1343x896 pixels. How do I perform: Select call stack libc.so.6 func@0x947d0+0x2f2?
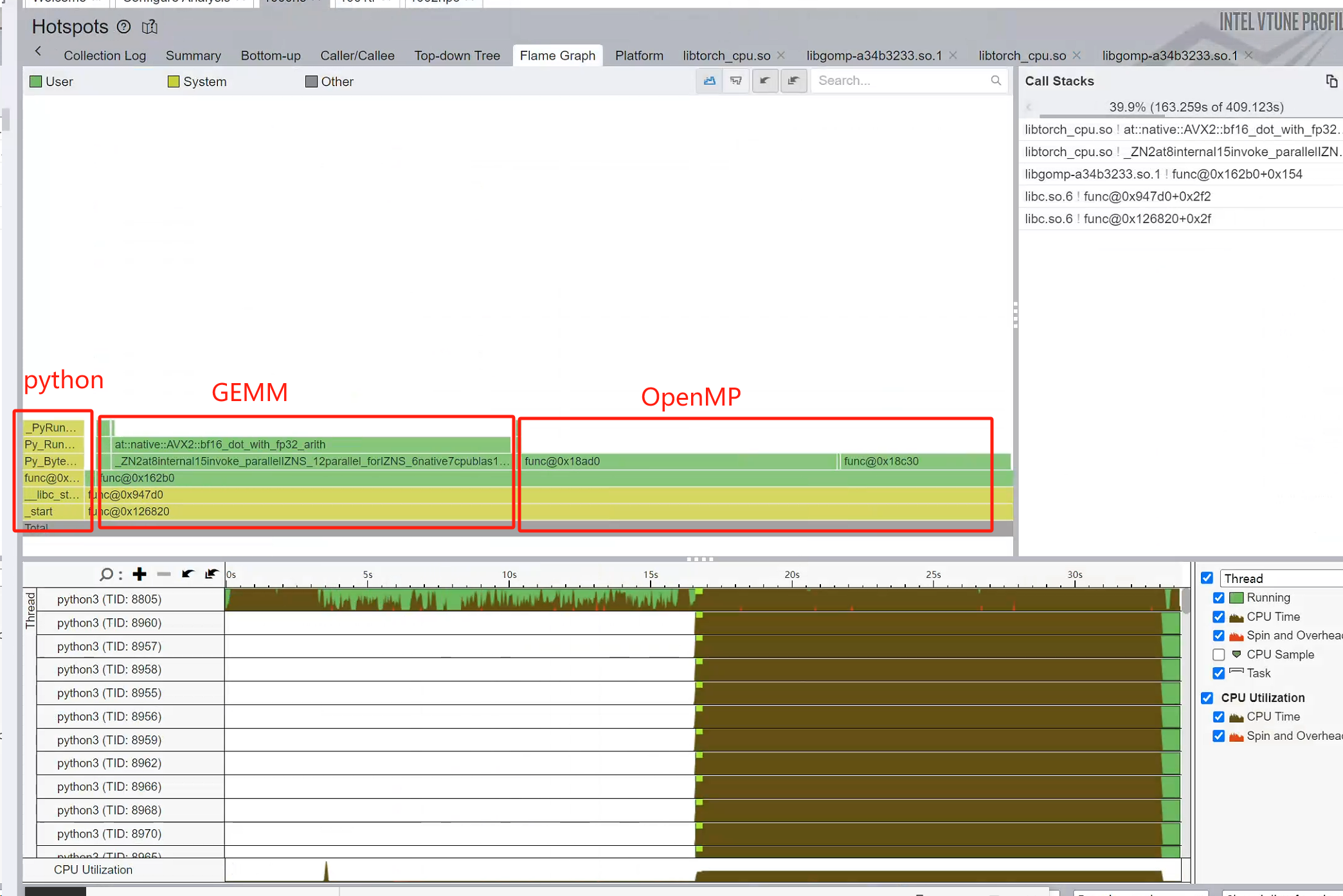tap(1180, 197)
